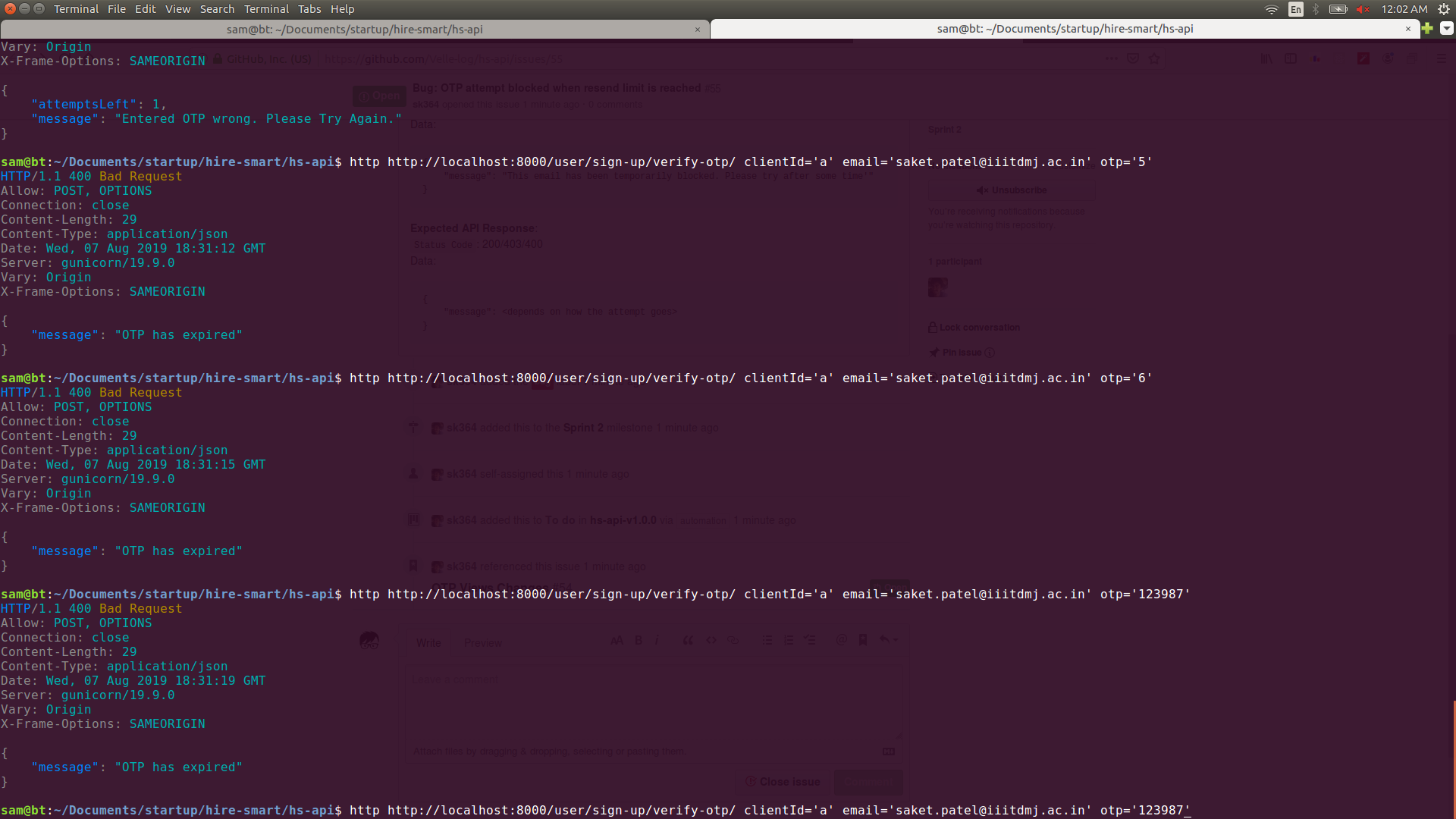Open the Sprint 2 milestone link
Screen dimensions: 1456x819
point(583,428)
